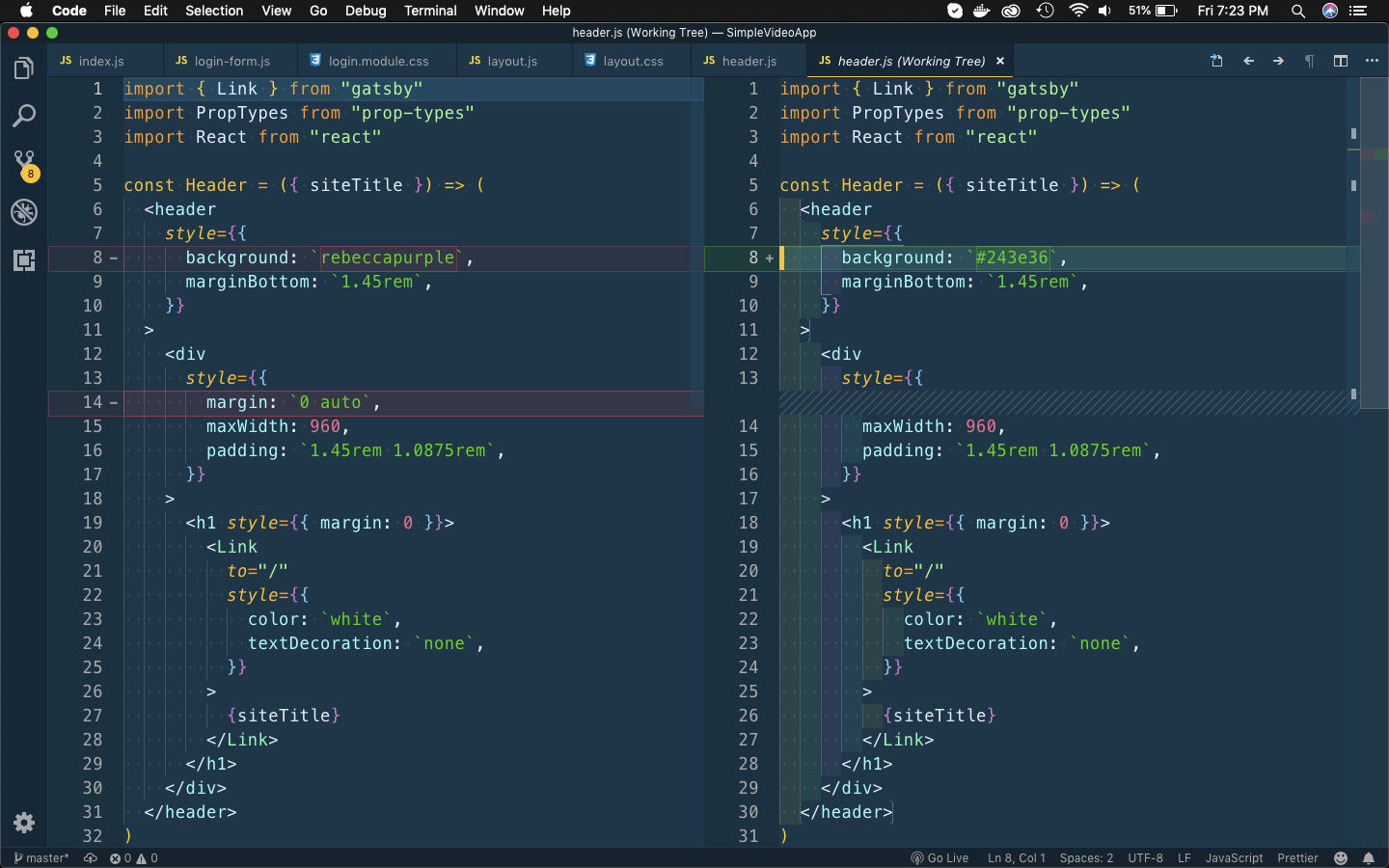Open the Terminal menu
This screenshot has height=868, width=1389.
point(430,11)
